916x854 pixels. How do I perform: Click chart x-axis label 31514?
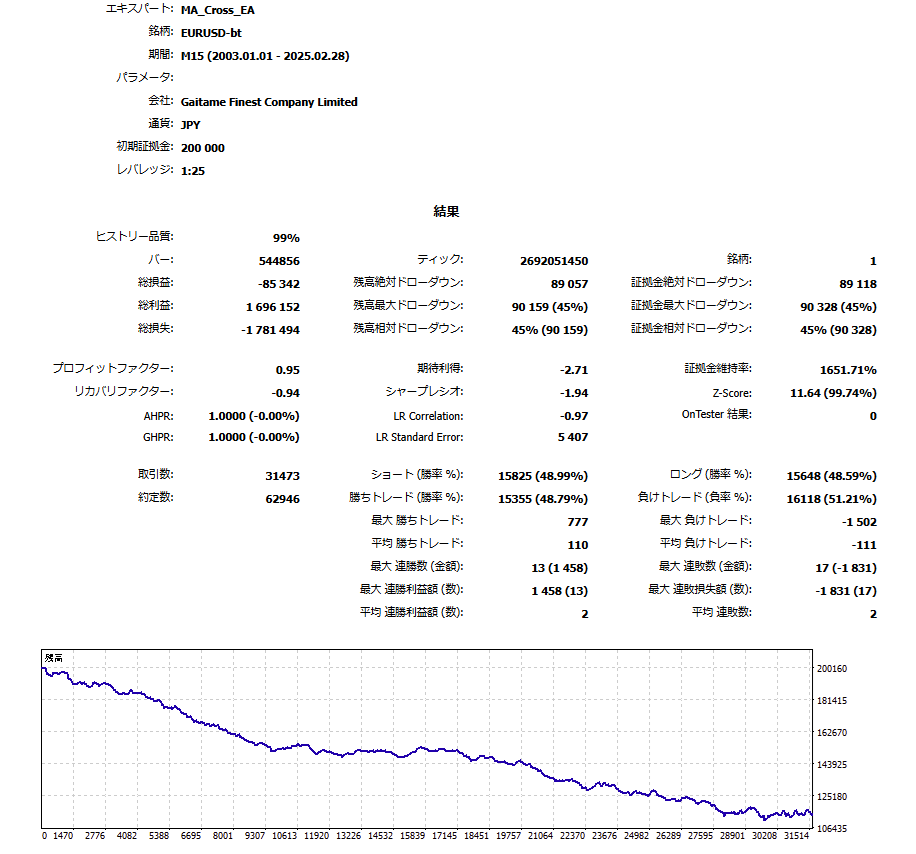796,836
